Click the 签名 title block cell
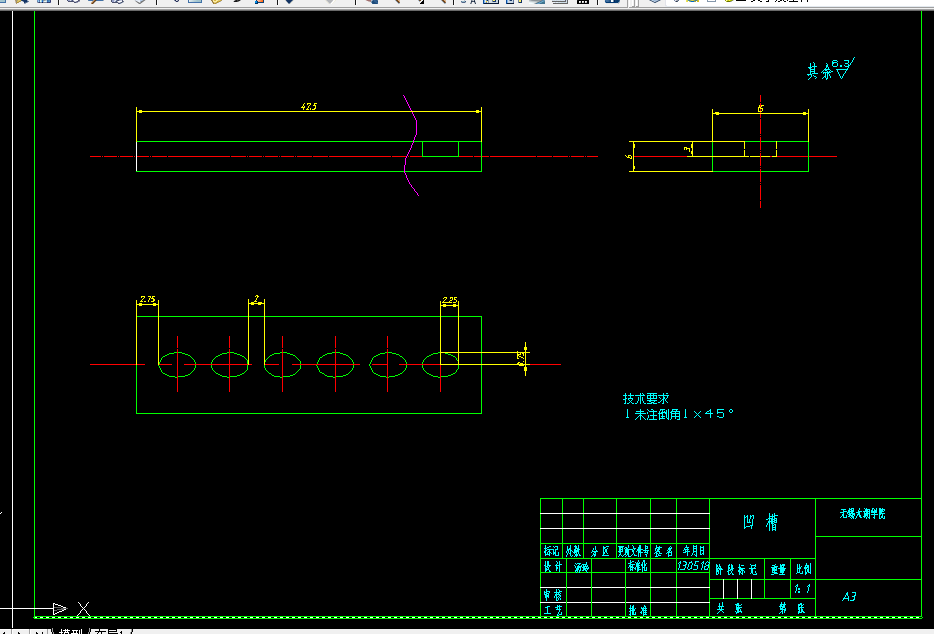 pos(664,551)
